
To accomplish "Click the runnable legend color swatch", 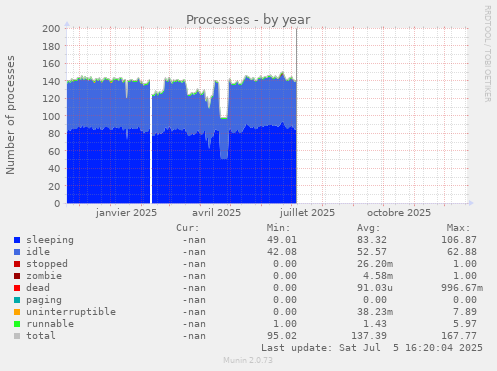I will click(x=17, y=324).
